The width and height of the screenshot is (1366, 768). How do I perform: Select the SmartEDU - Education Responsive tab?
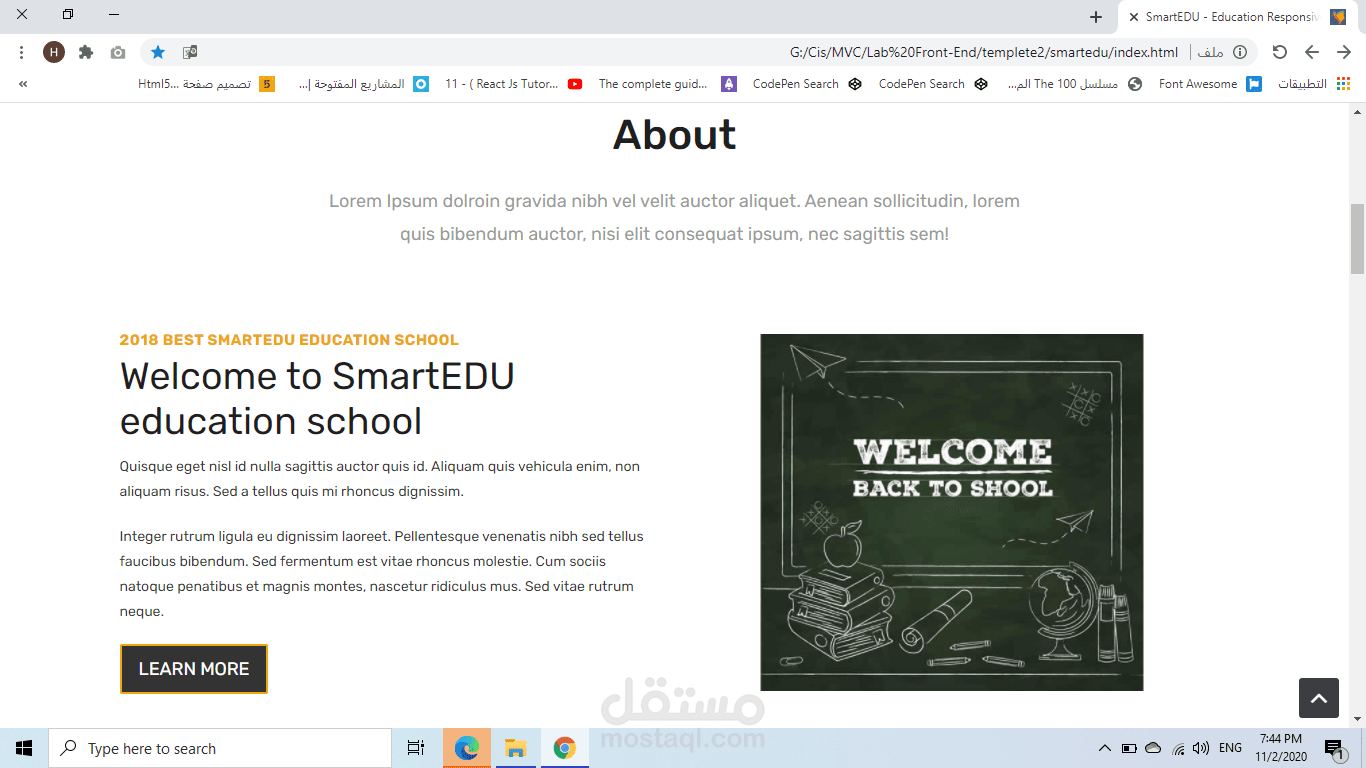(1240, 17)
